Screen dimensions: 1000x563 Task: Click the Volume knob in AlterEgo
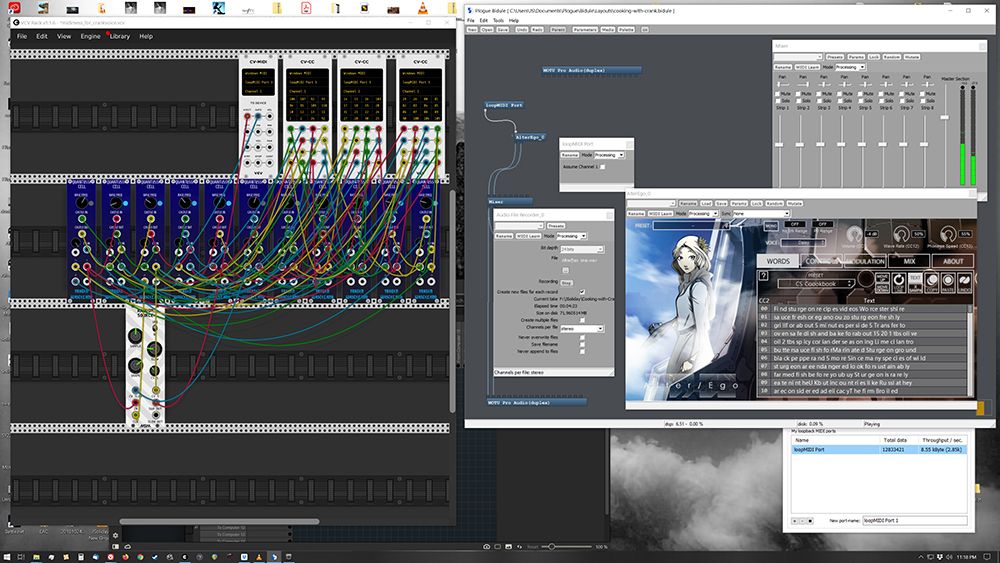tap(855, 235)
